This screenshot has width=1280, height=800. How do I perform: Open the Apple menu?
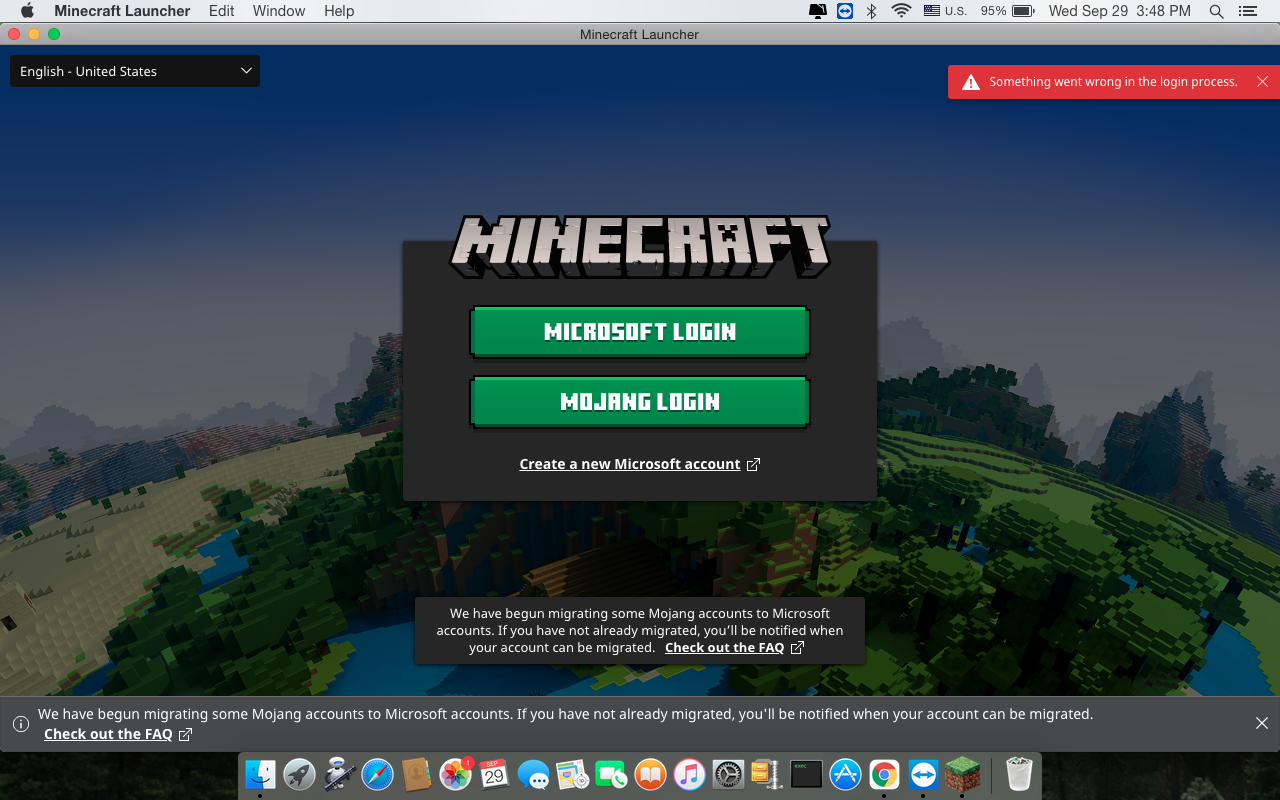pyautogui.click(x=27, y=11)
